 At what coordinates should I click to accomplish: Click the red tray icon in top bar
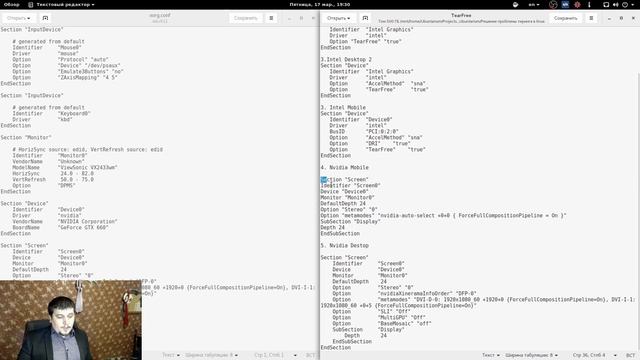pyautogui.click(x=577, y=4)
